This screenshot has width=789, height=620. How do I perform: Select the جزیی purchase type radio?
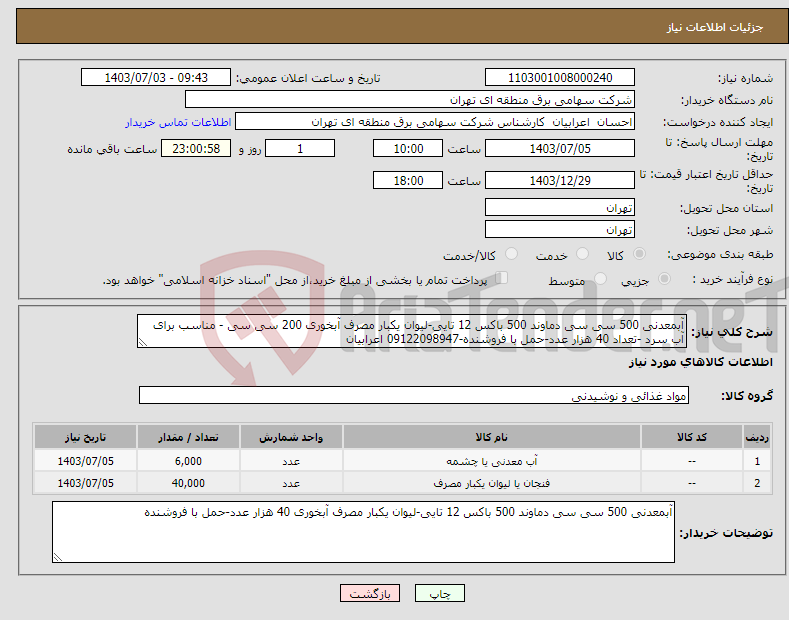(x=664, y=278)
